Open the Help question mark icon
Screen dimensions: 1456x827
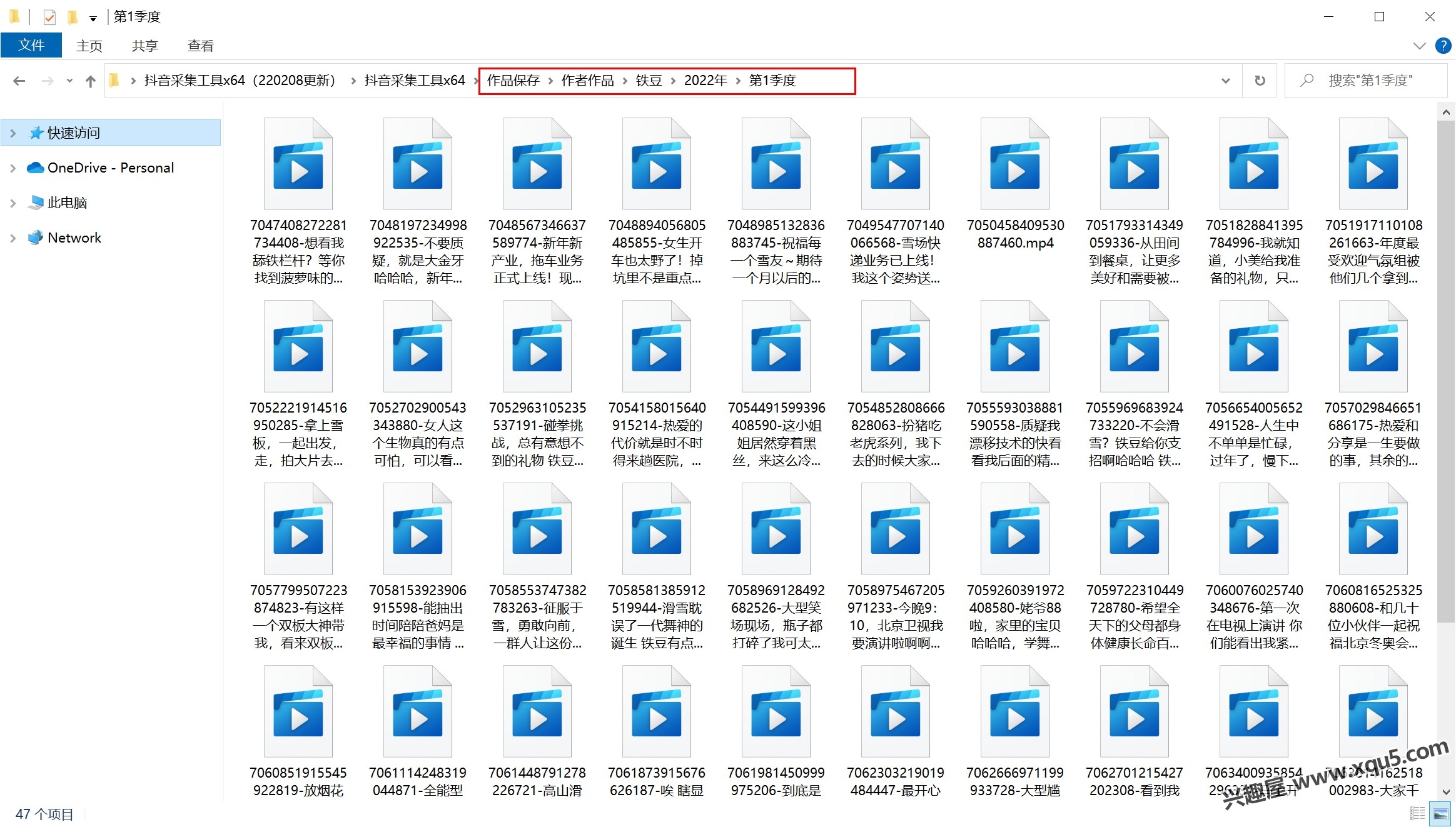click(1443, 46)
